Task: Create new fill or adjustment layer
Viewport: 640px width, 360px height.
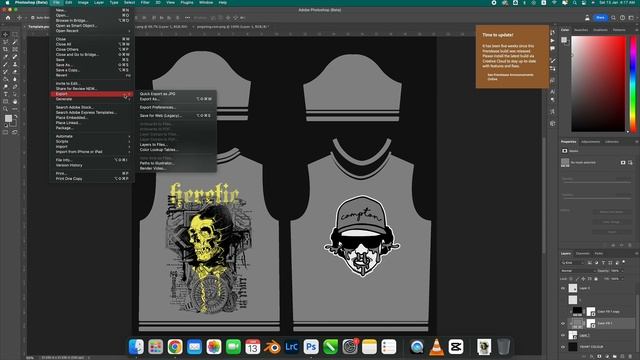Action: click(607, 356)
